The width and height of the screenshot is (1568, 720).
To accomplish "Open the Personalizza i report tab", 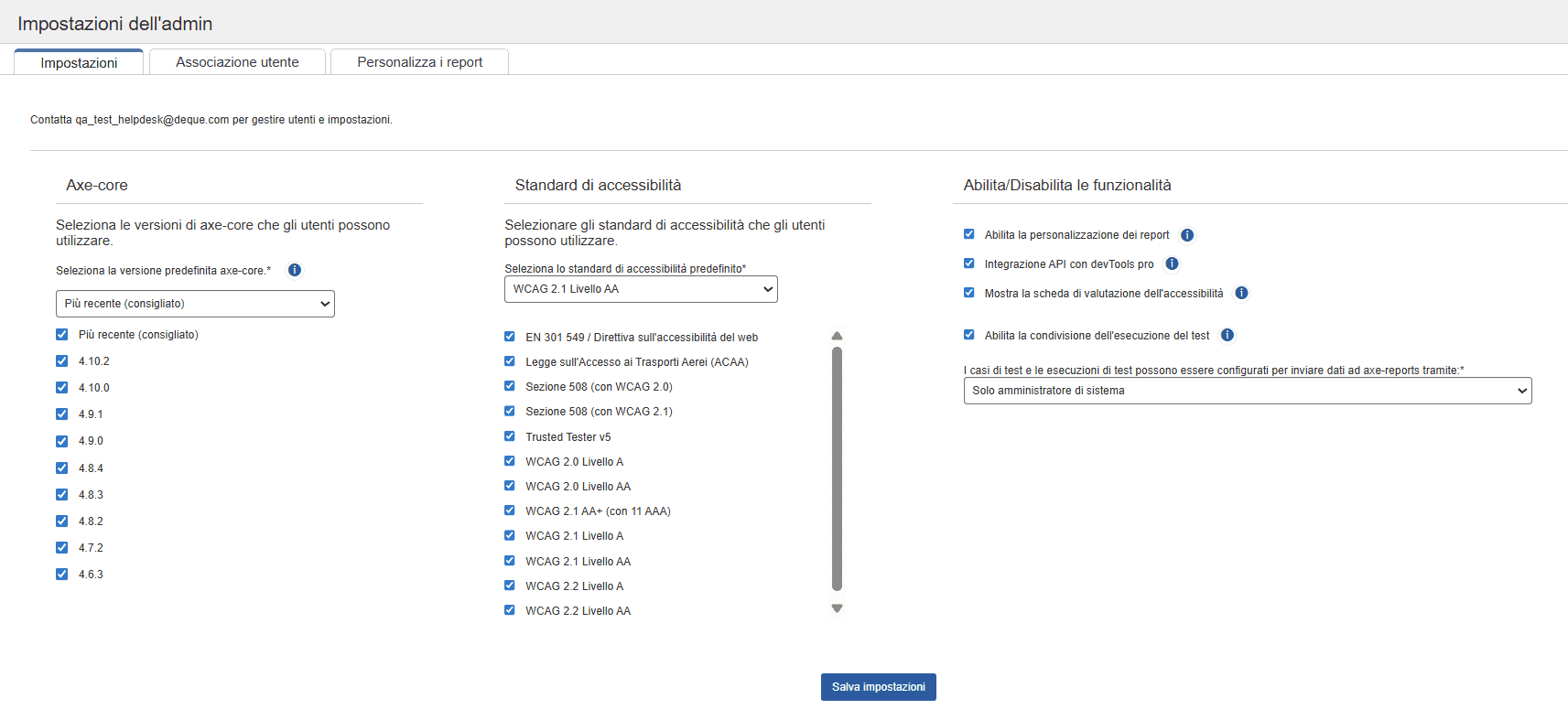I will (419, 62).
